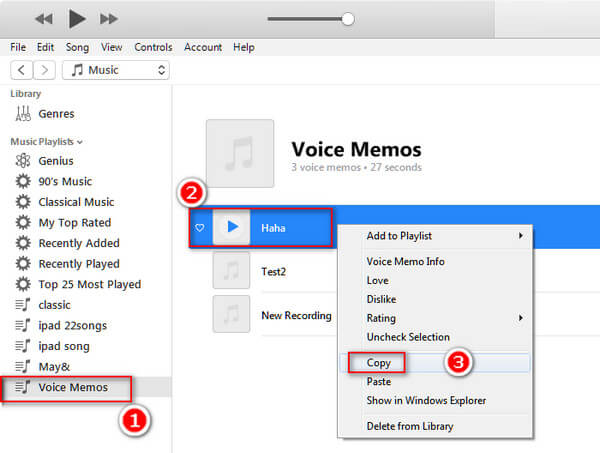Screen dimensions: 600x453
Task: Click the playlist icon beside ipad 22songs
Action: (x=23, y=326)
